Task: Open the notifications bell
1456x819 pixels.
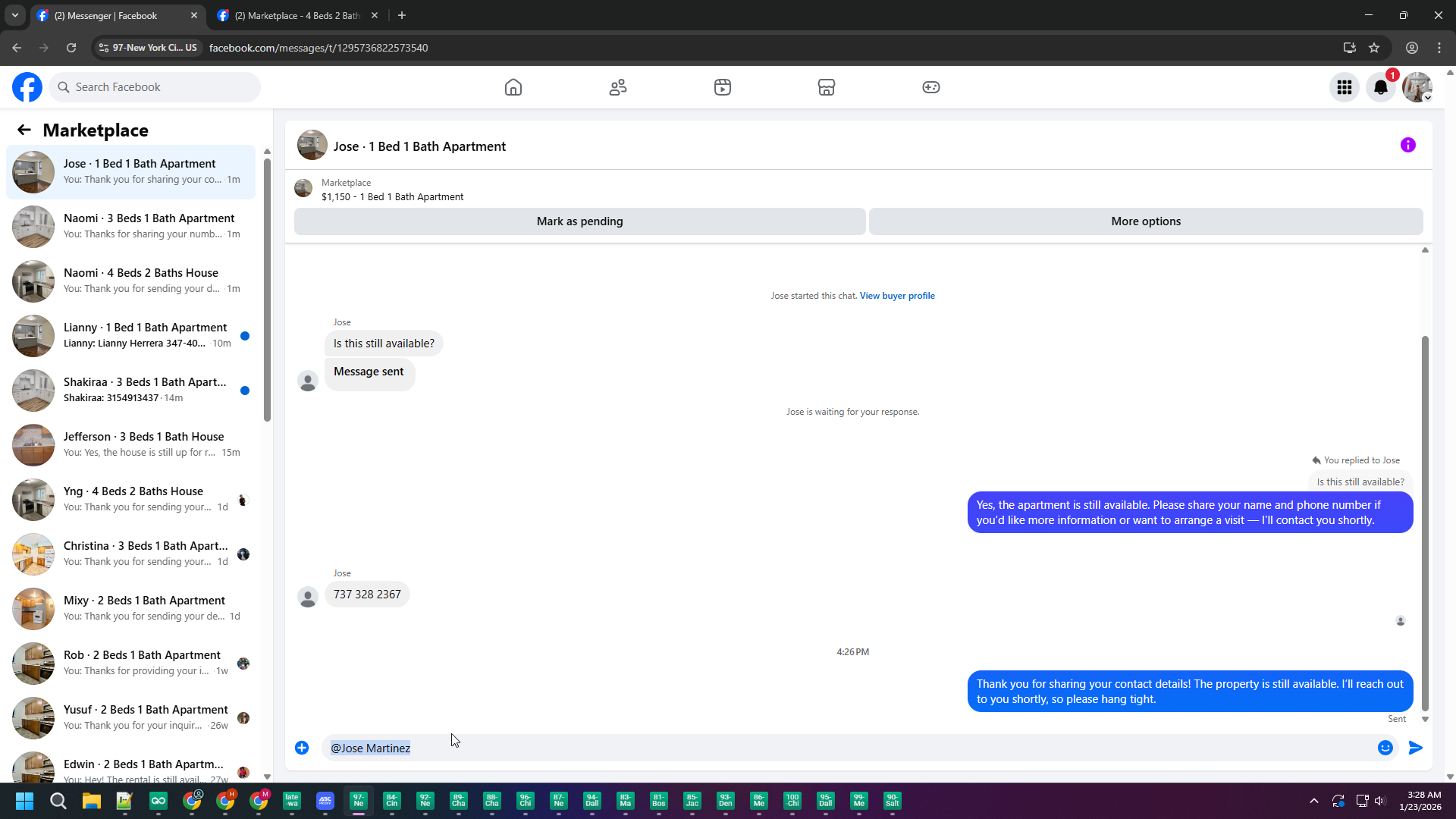Action: pyautogui.click(x=1381, y=88)
